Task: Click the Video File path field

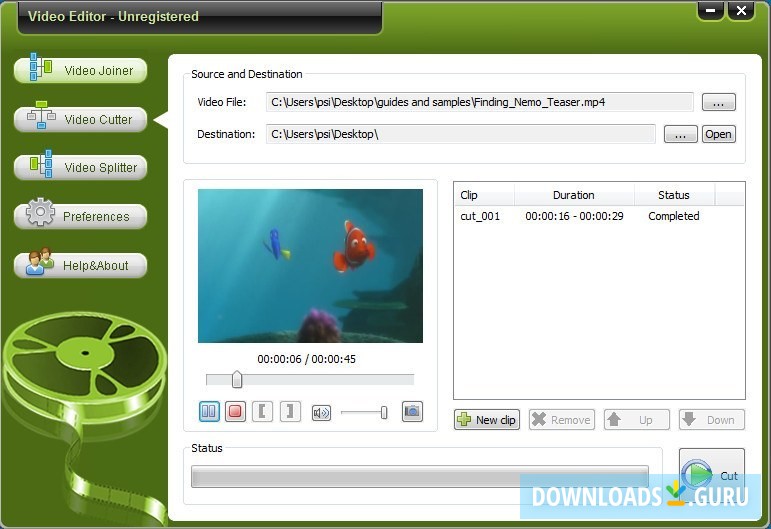Action: pyautogui.click(x=479, y=102)
